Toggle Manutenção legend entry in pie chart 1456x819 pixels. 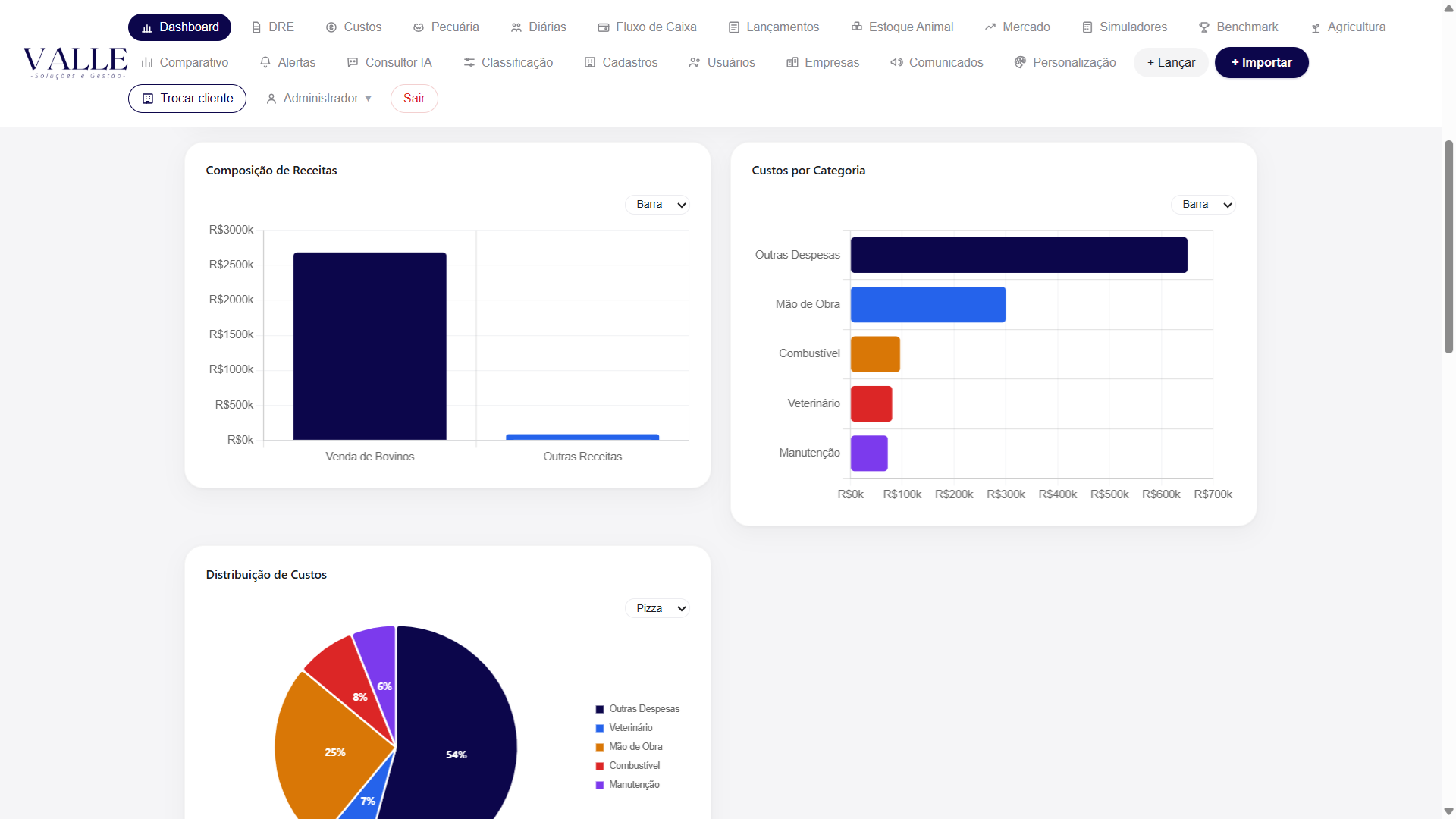tap(628, 785)
